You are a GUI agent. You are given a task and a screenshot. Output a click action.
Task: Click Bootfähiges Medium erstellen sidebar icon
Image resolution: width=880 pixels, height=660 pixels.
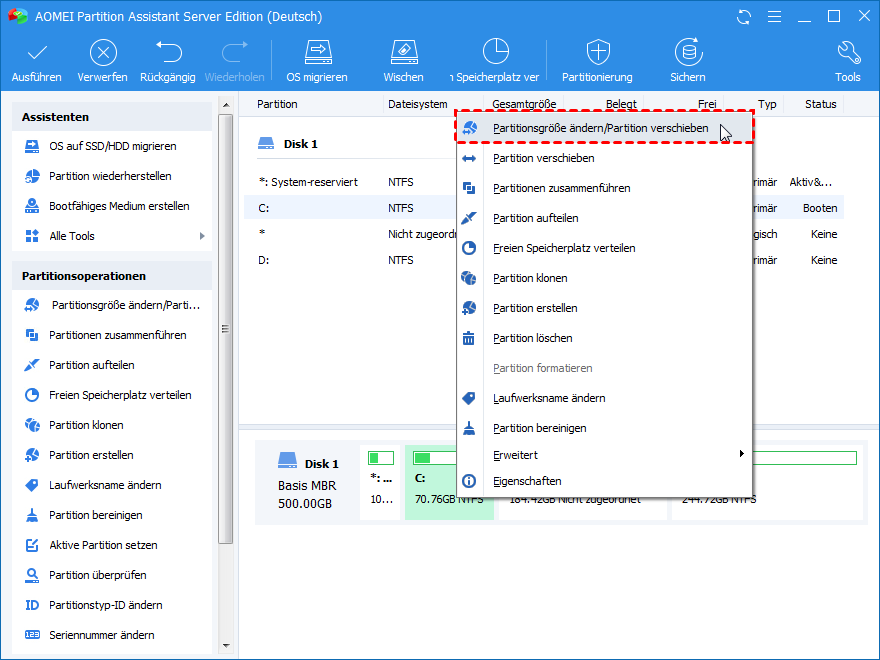[x=32, y=206]
